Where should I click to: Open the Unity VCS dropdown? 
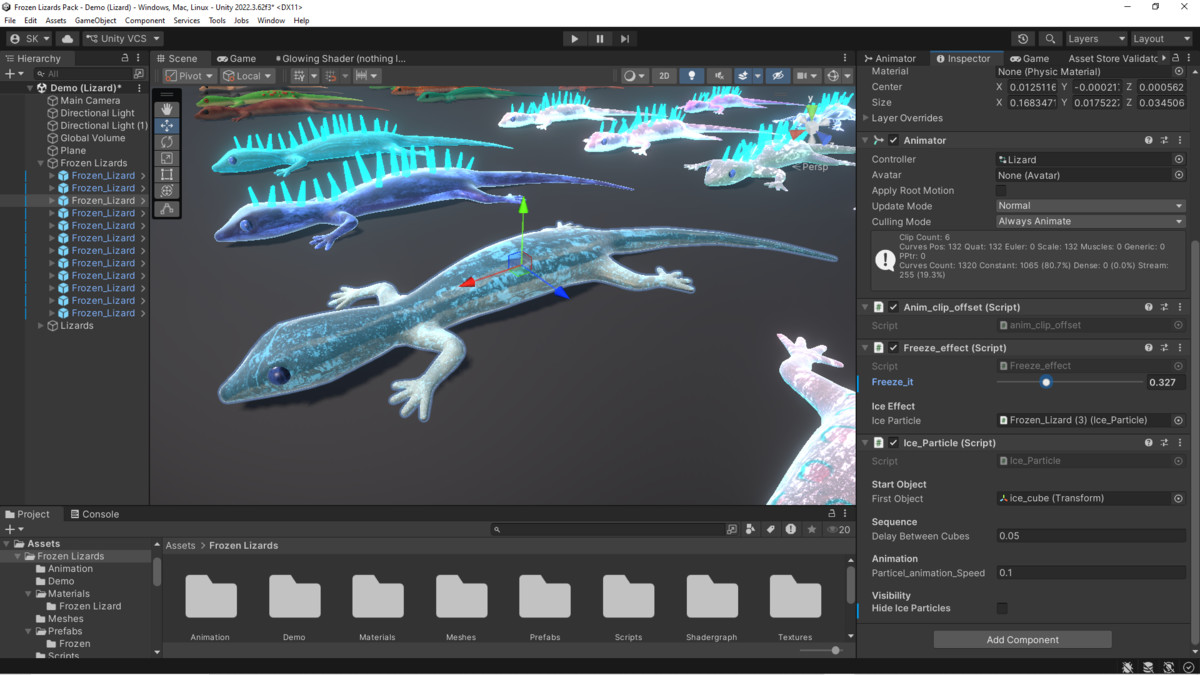tap(123, 39)
